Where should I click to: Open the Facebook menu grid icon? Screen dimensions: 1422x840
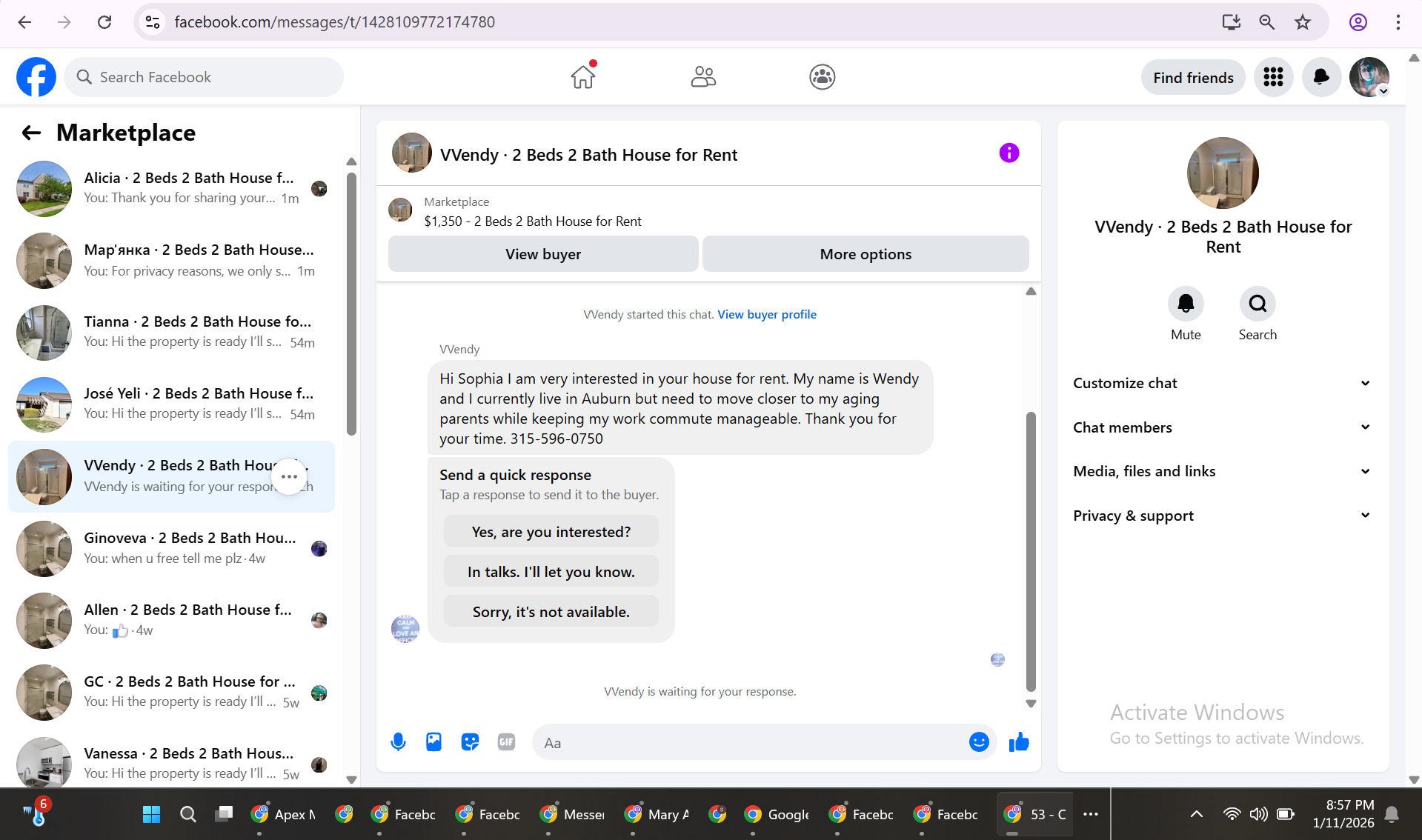(1273, 77)
